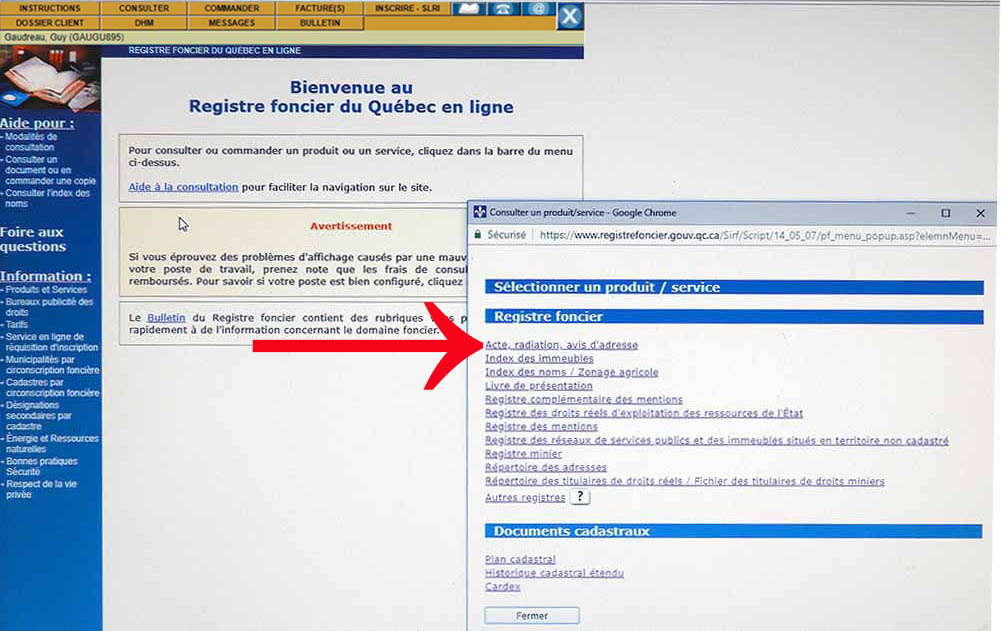The width and height of the screenshot is (1001, 631).
Task: Click the blue X exit icon
Action: (x=570, y=15)
